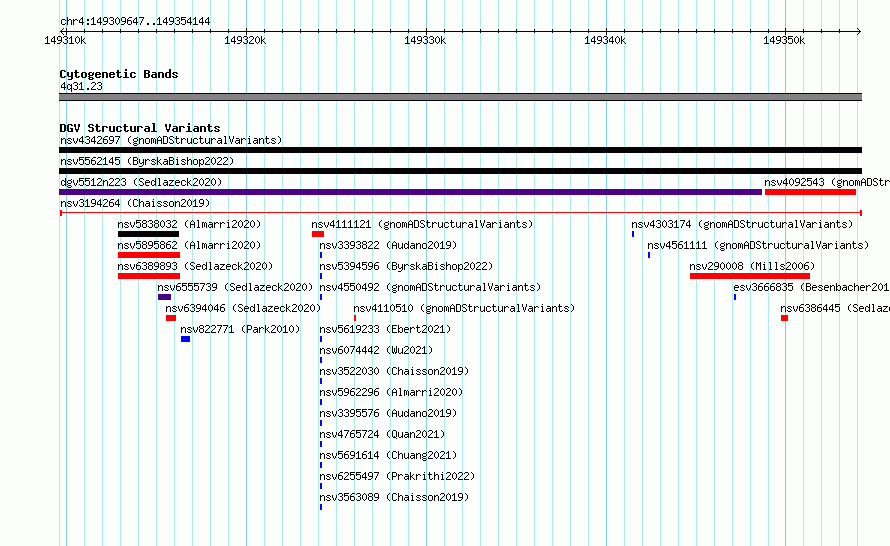Select nsv4550492 gnomAD variant label
This screenshot has width=890, height=546.
(430, 287)
